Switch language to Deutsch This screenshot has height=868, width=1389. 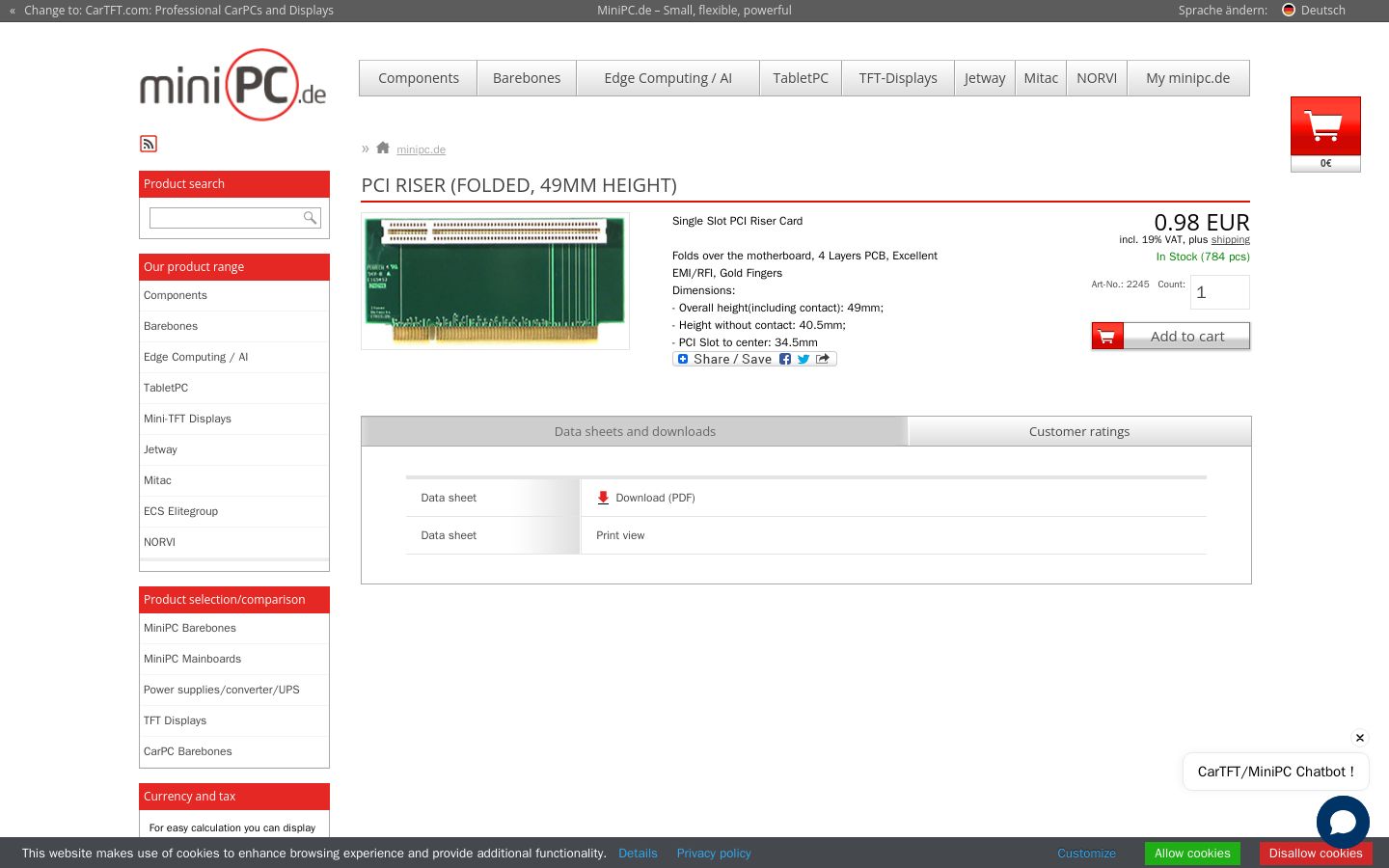coord(1323,10)
